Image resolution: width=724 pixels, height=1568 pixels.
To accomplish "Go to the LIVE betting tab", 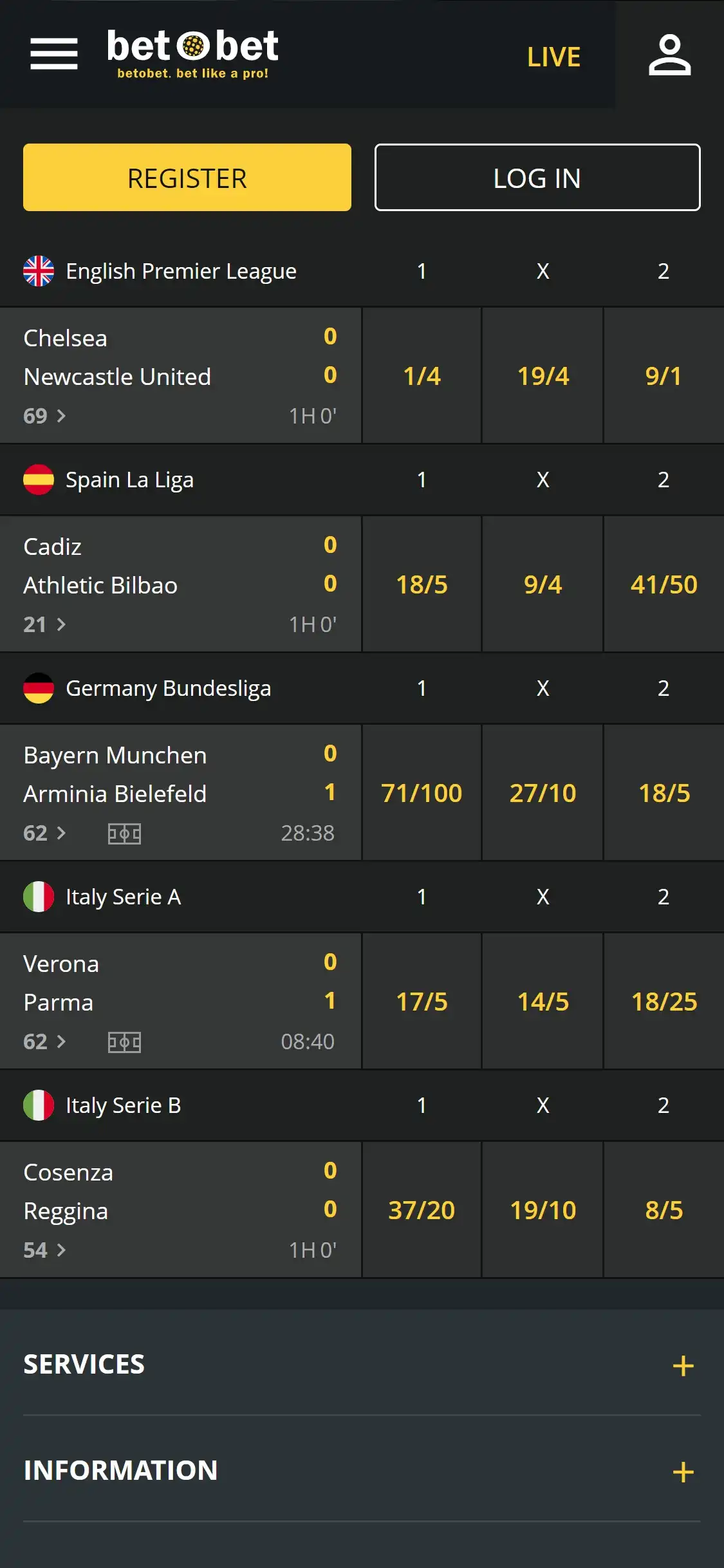I will coord(553,57).
